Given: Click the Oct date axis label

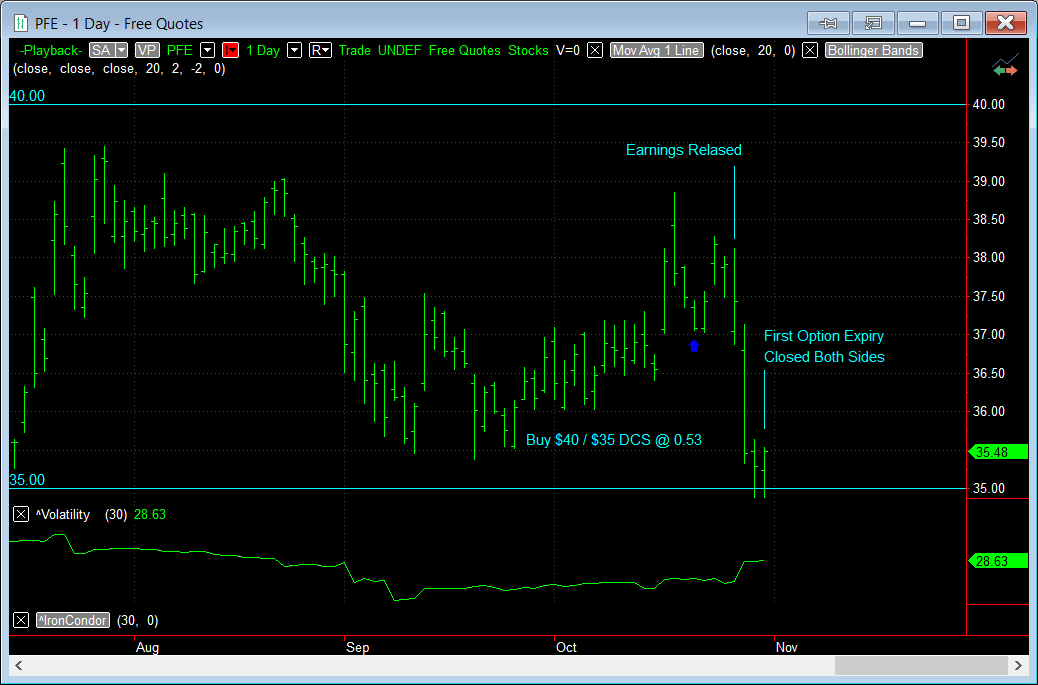Looking at the screenshot, I should [566, 647].
